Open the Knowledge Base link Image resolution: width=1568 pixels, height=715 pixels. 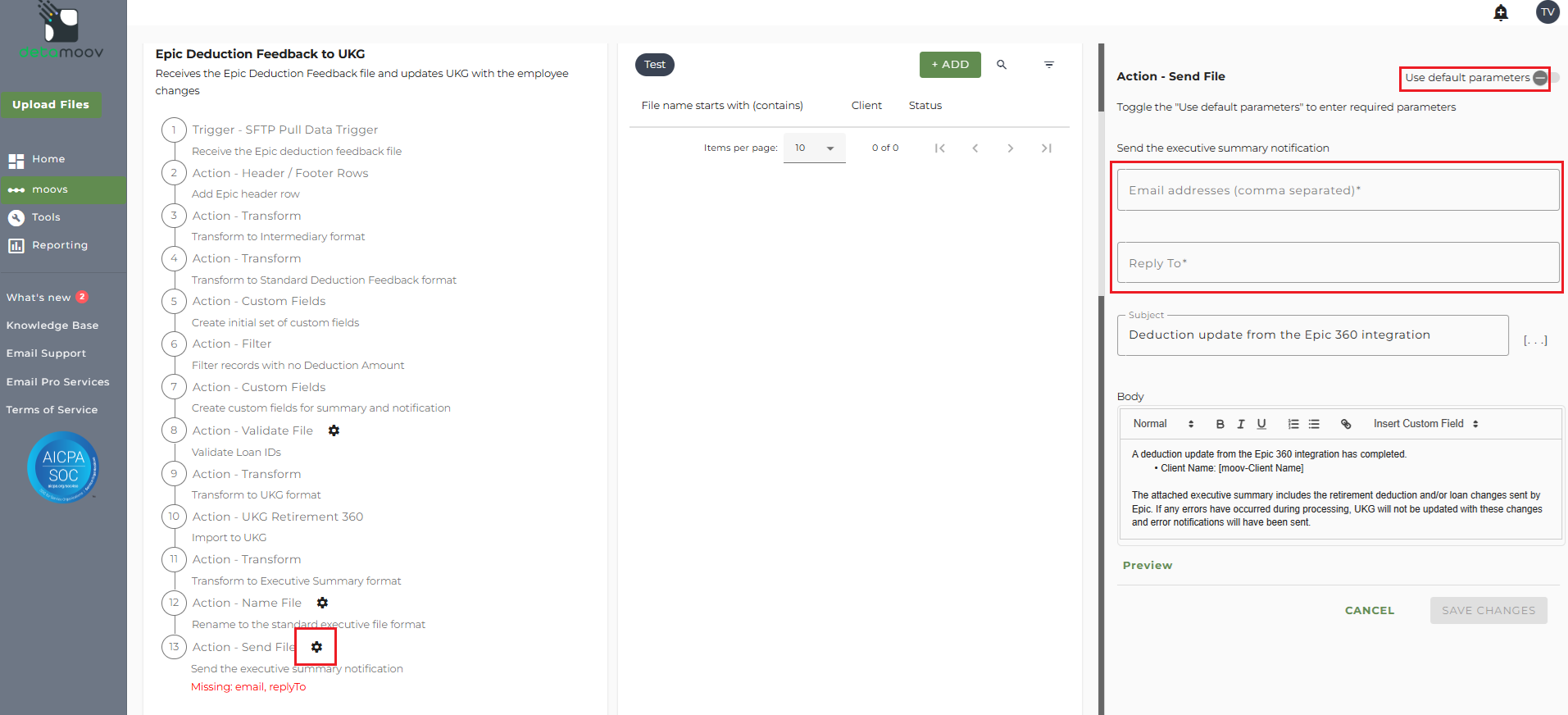point(52,326)
